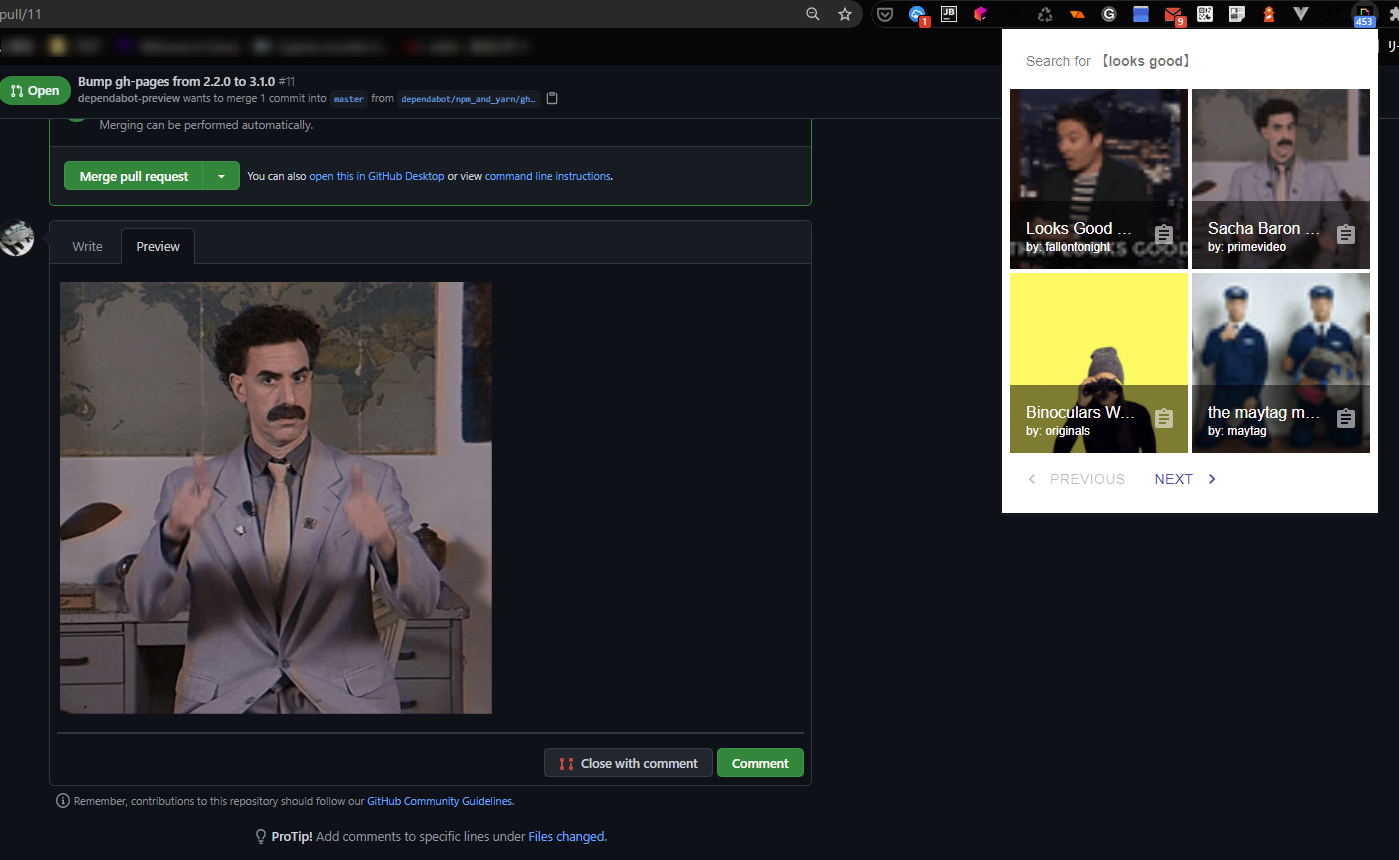Copy the Sacha Baron GIF via clipboard icon
This screenshot has height=860, width=1399.
(x=1346, y=235)
